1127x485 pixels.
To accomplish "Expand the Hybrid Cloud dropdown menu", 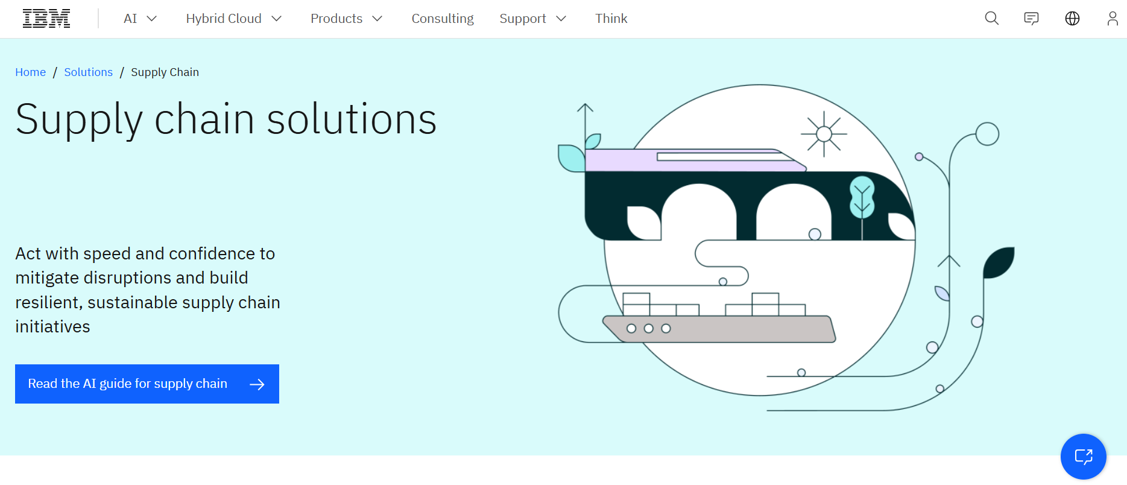I will pos(233,18).
